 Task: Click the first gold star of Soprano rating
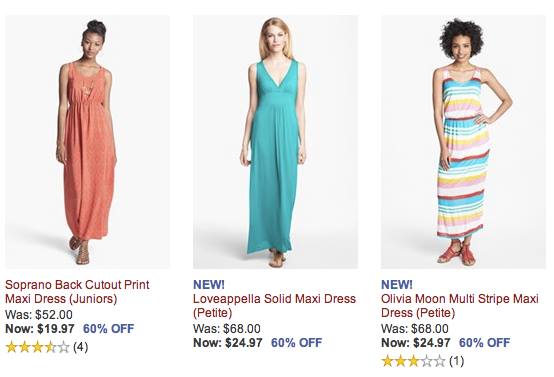click(12, 347)
